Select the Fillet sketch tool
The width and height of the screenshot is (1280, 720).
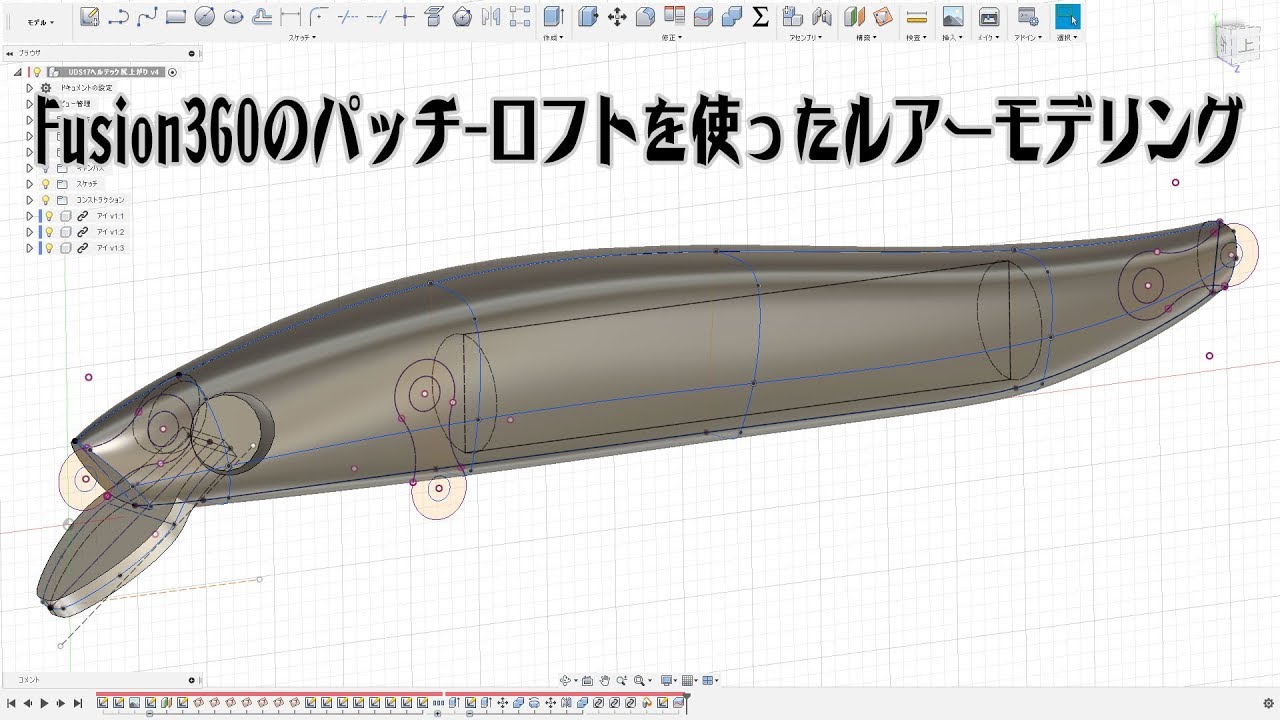[319, 16]
